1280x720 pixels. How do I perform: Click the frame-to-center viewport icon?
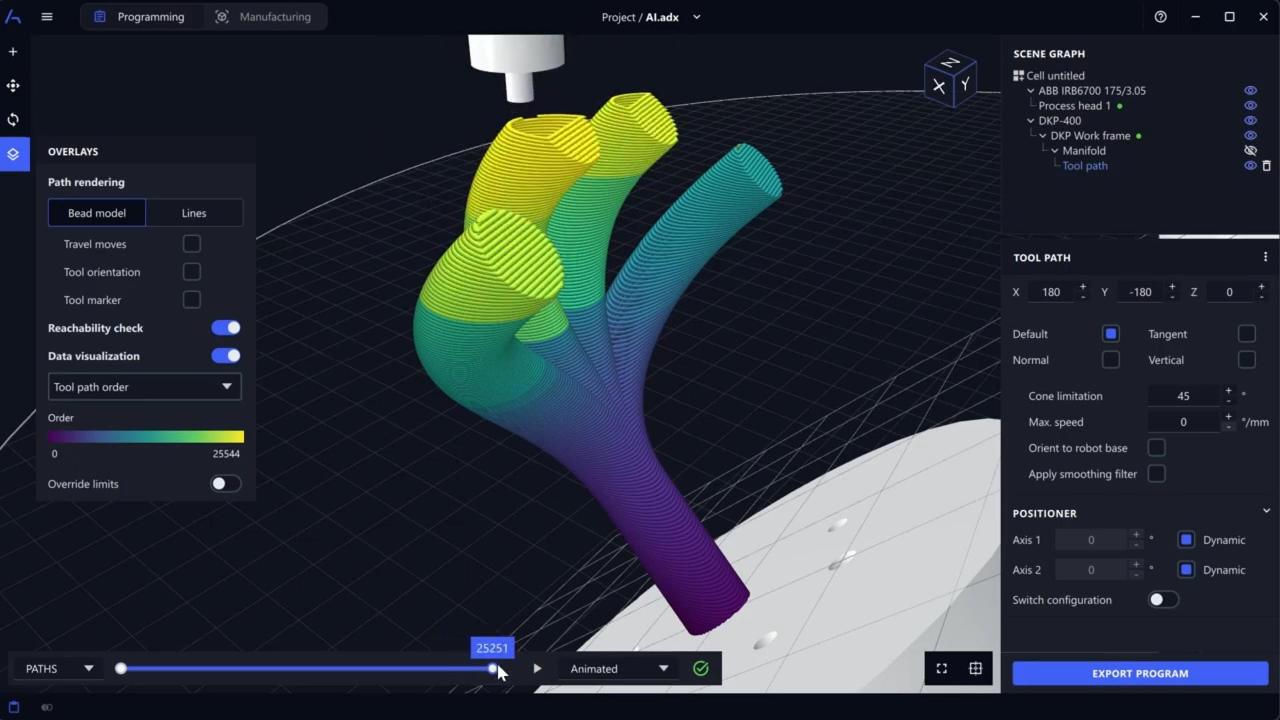tap(975, 668)
